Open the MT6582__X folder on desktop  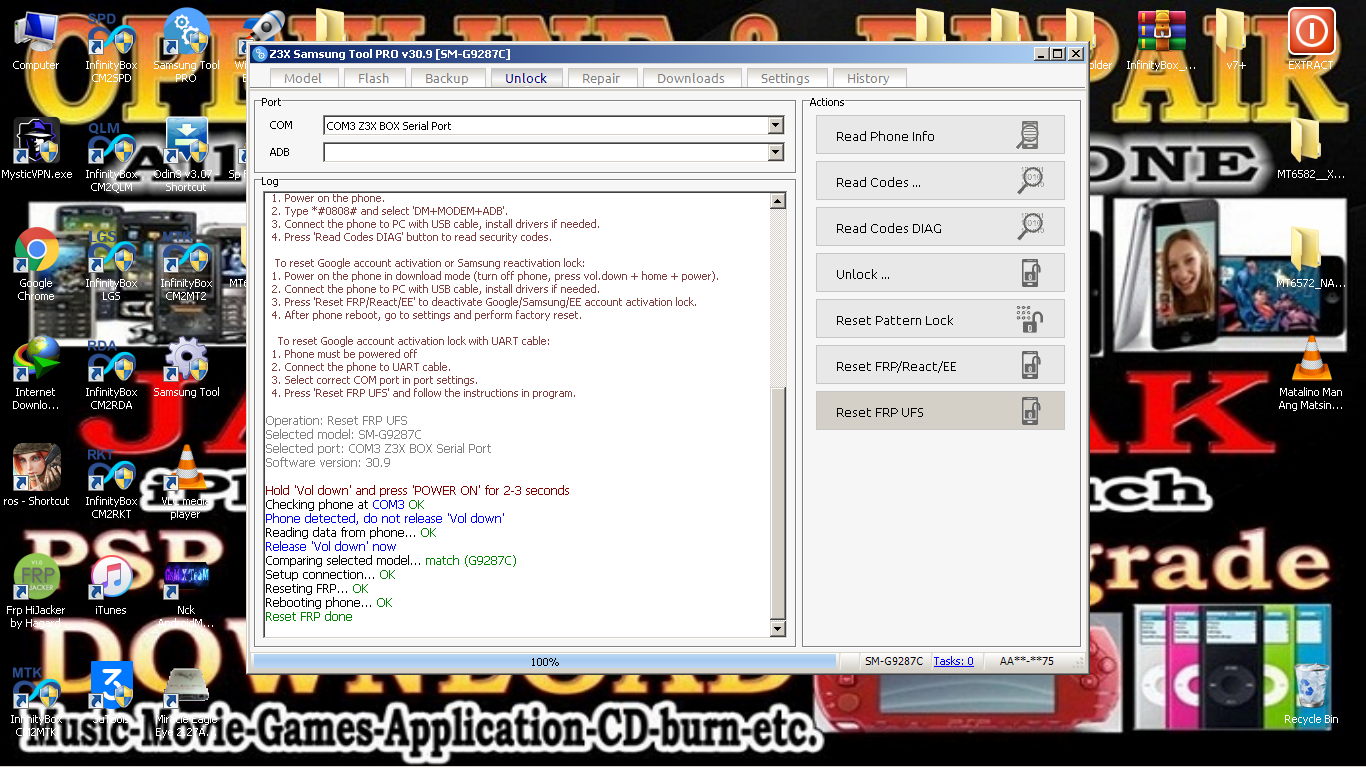[1310, 150]
